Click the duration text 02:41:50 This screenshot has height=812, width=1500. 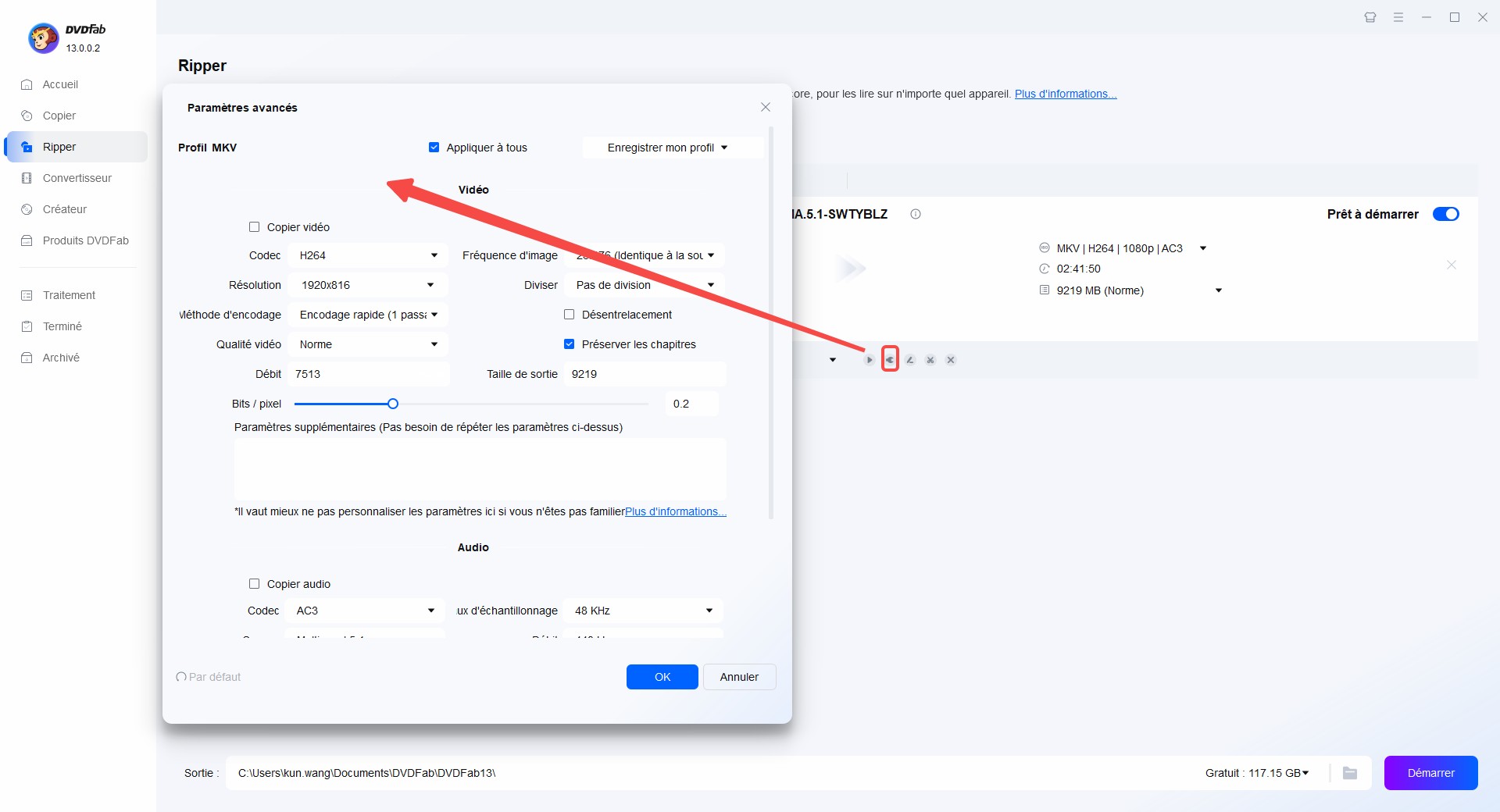point(1078,269)
